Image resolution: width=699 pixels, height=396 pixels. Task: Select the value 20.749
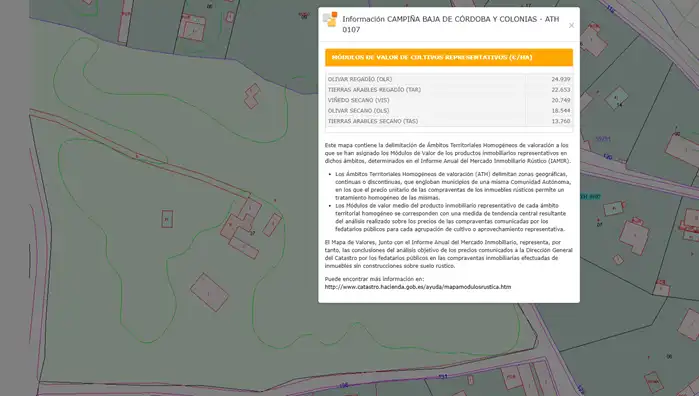tap(560, 100)
